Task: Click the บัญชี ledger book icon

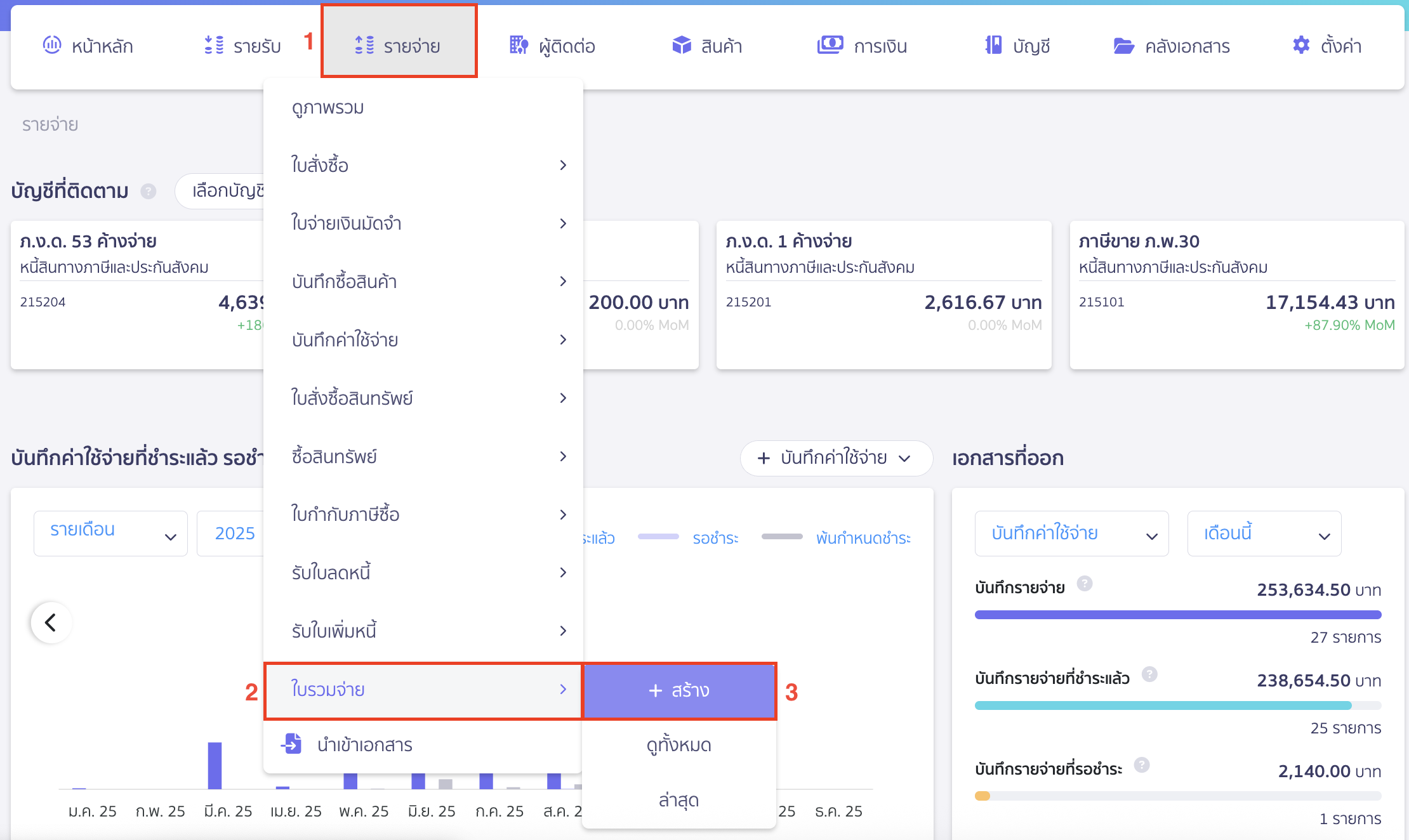Action: click(x=994, y=45)
